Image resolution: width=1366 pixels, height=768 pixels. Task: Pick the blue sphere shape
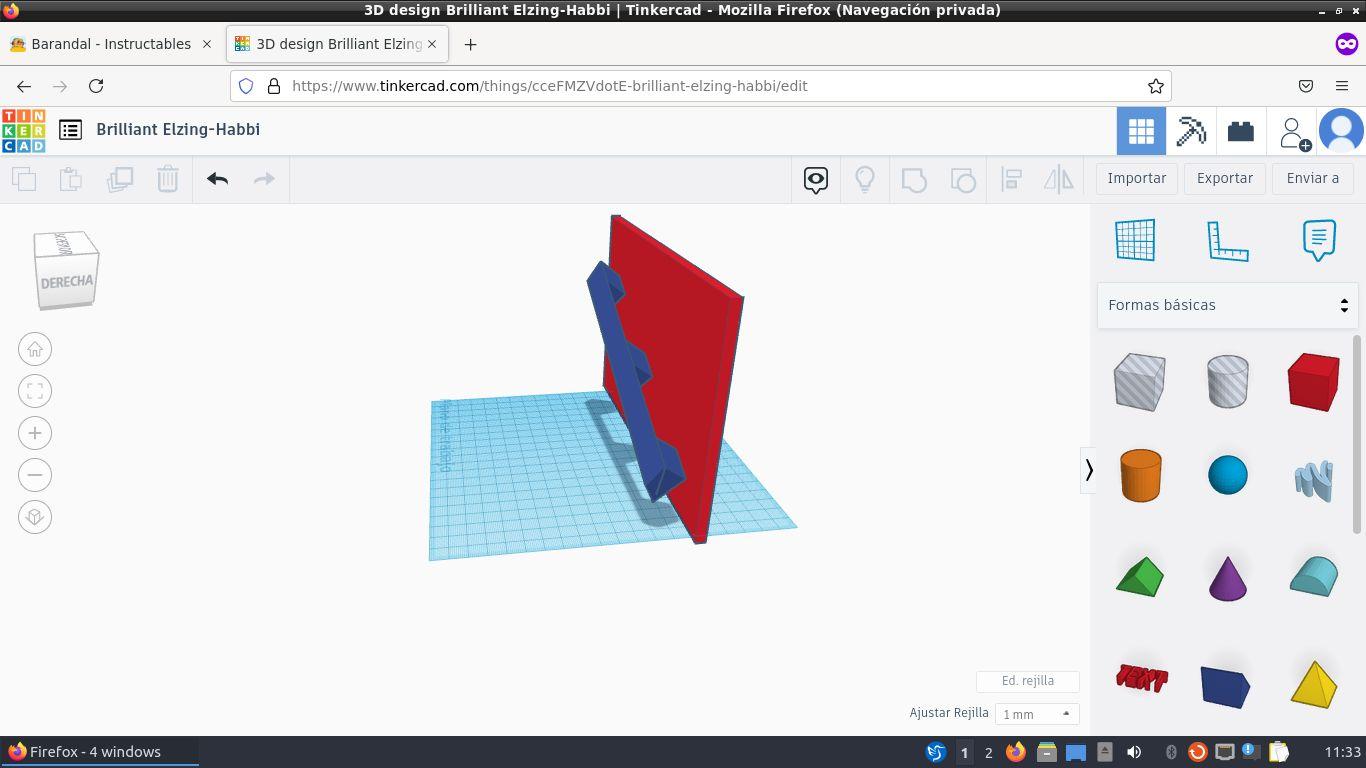tap(1228, 475)
